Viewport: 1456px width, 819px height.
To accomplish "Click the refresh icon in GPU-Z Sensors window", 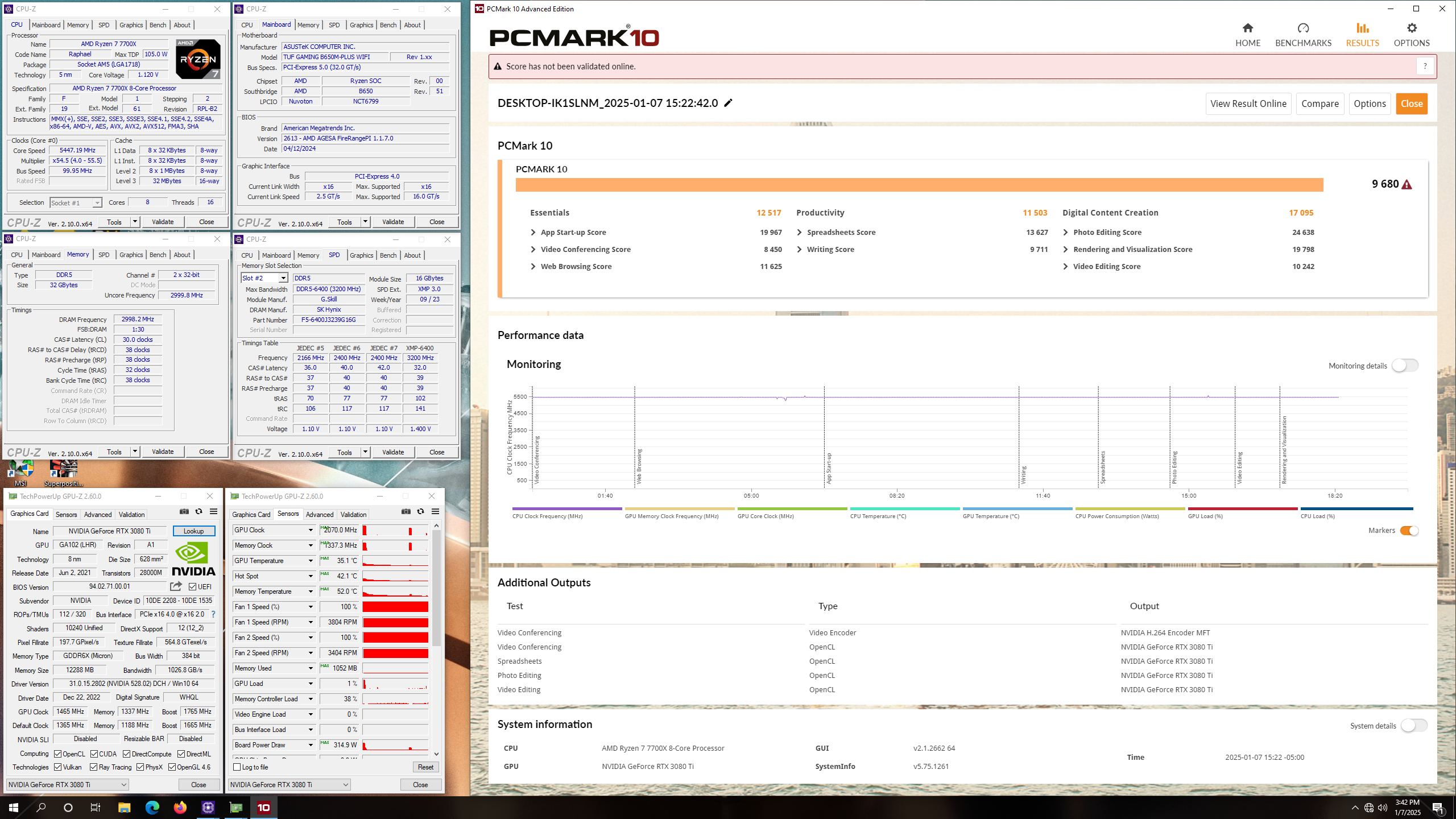I will 420,511.
